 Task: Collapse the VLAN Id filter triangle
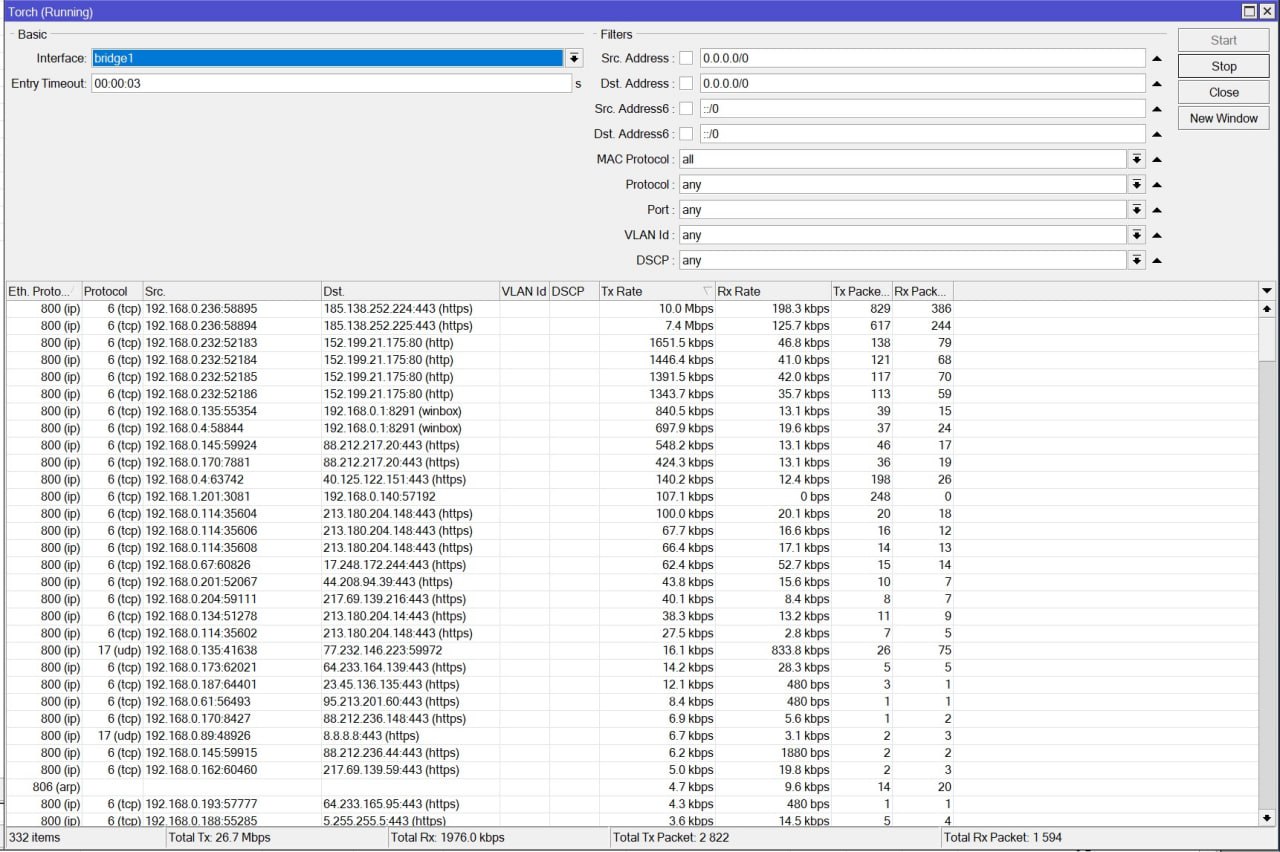click(1157, 235)
